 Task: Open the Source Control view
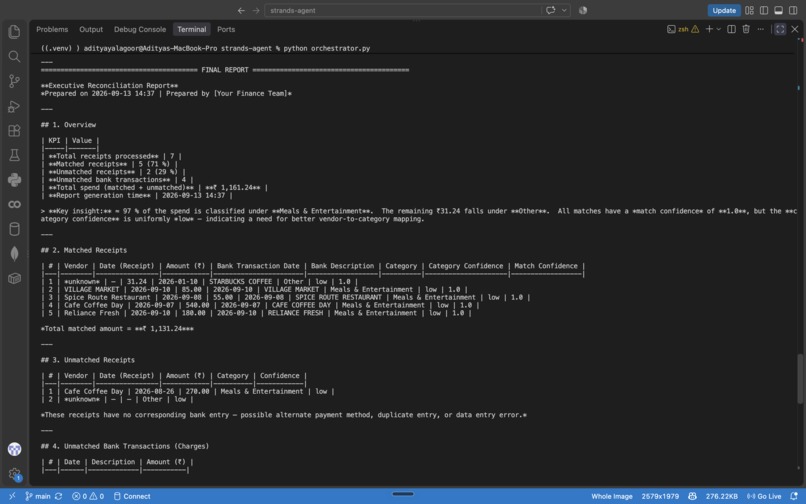14,81
